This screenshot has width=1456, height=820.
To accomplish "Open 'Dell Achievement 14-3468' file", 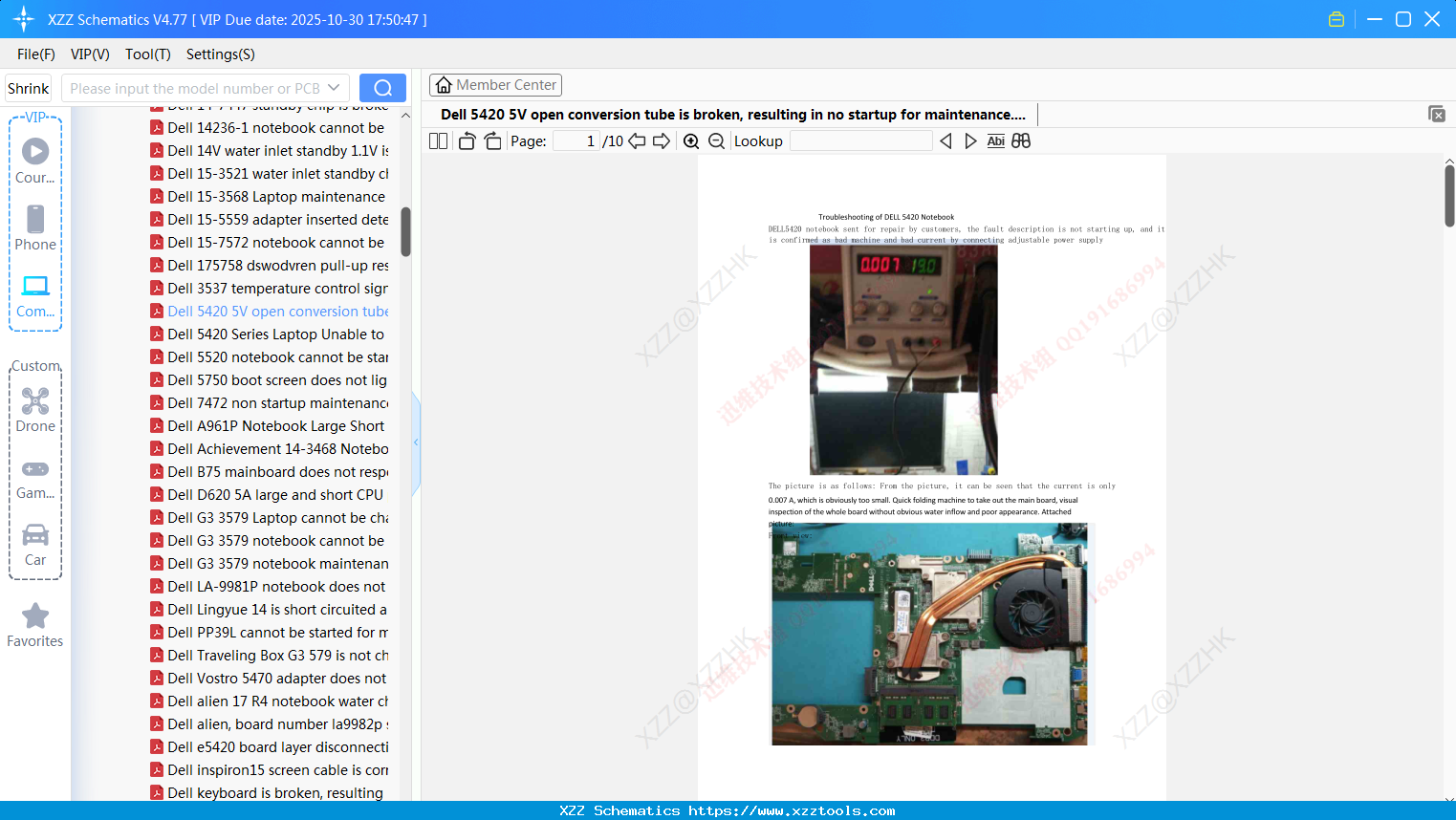I will tap(269, 449).
